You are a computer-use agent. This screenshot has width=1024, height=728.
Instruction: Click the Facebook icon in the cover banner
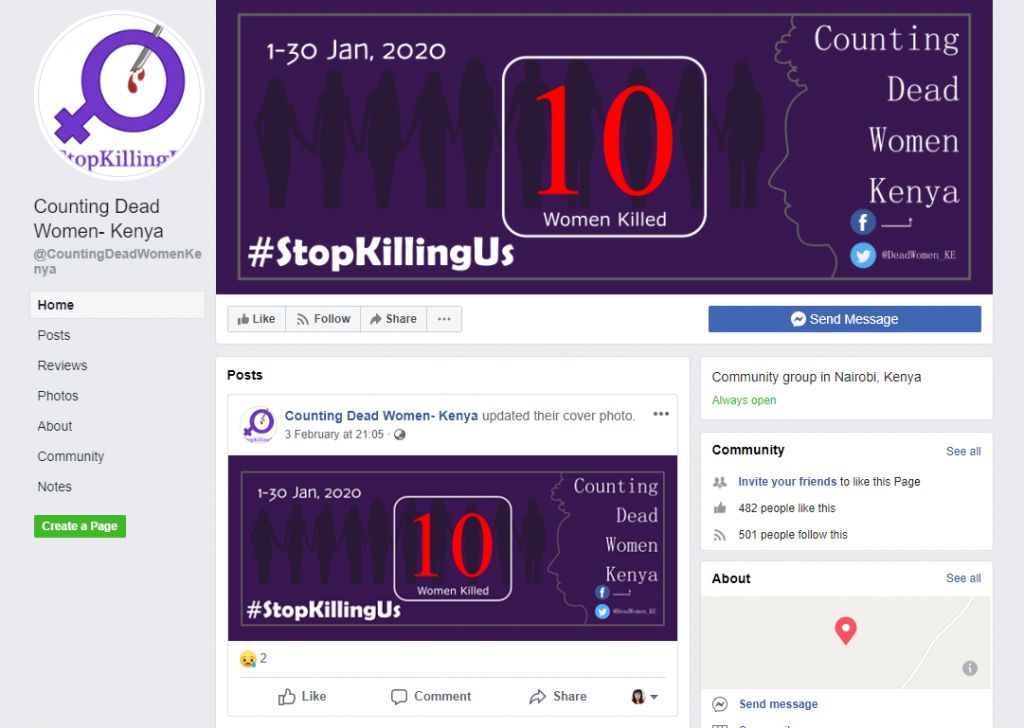pos(863,222)
